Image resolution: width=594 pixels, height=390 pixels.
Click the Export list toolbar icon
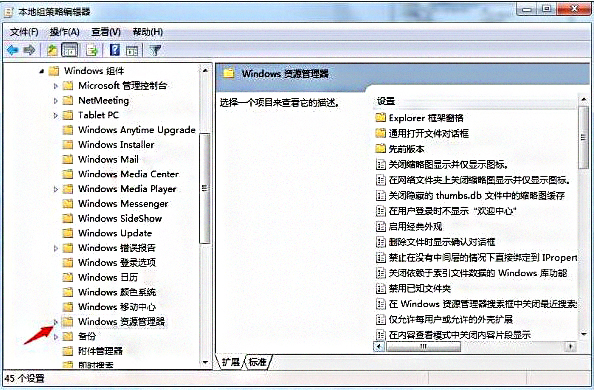pyautogui.click(x=92, y=50)
